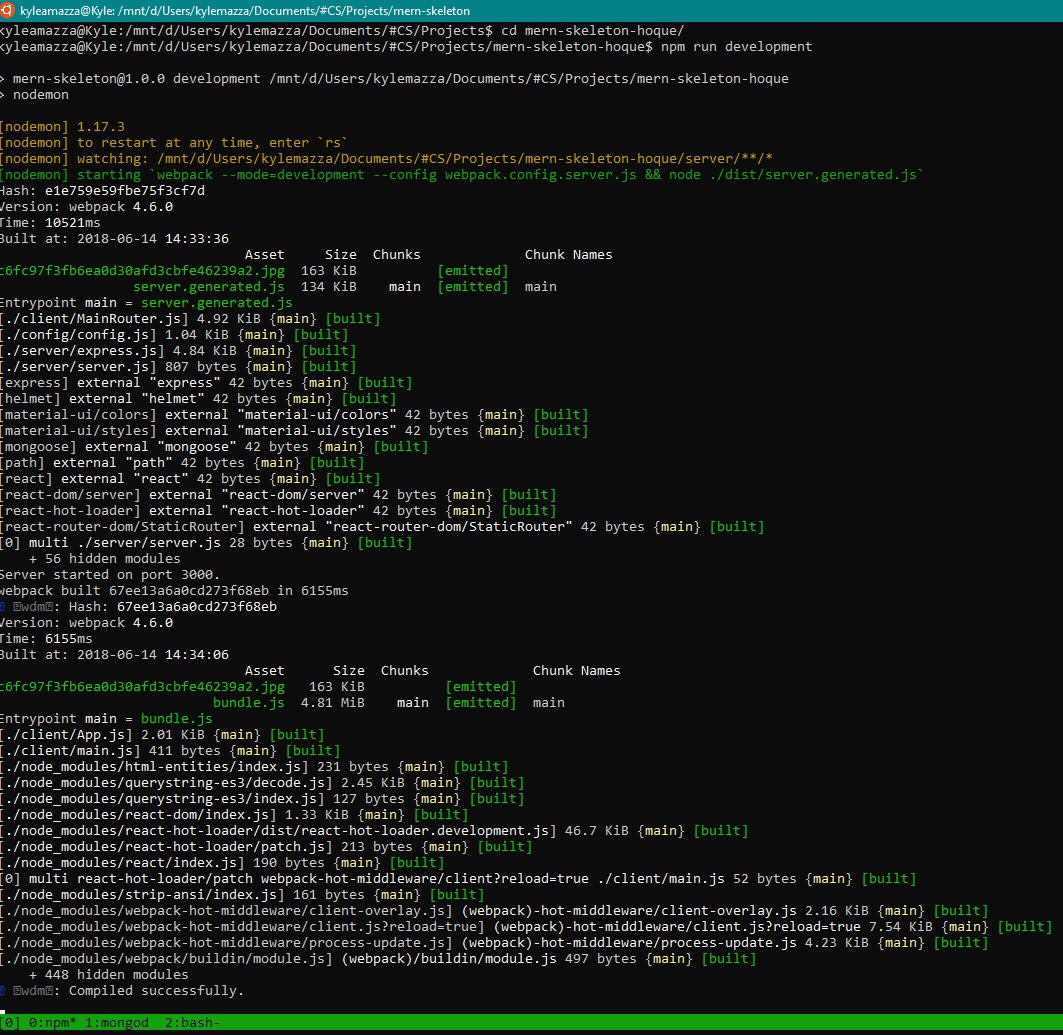1063x1035 pixels.
Task: Select the 0:npm* tmux window tab
Action: click(52, 1022)
